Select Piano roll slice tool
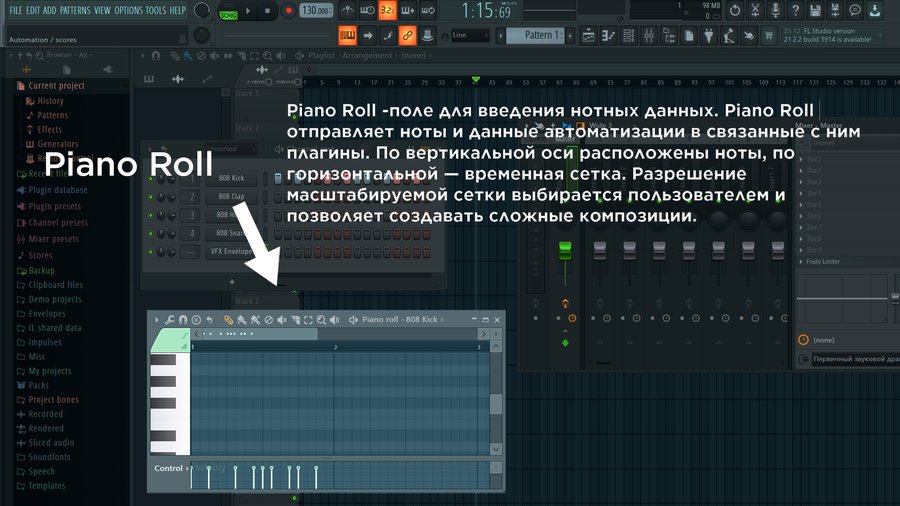The image size is (900, 506). tap(295, 320)
